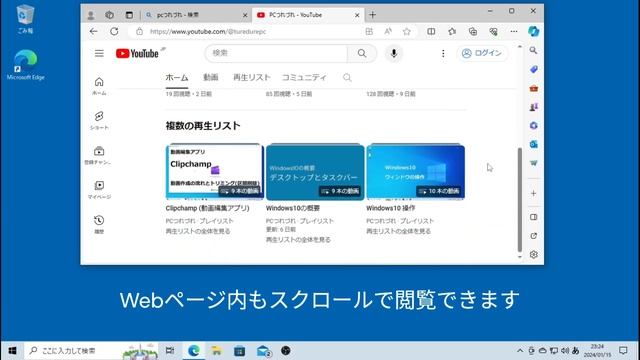Switch to the 動画 channel tab

[211, 78]
